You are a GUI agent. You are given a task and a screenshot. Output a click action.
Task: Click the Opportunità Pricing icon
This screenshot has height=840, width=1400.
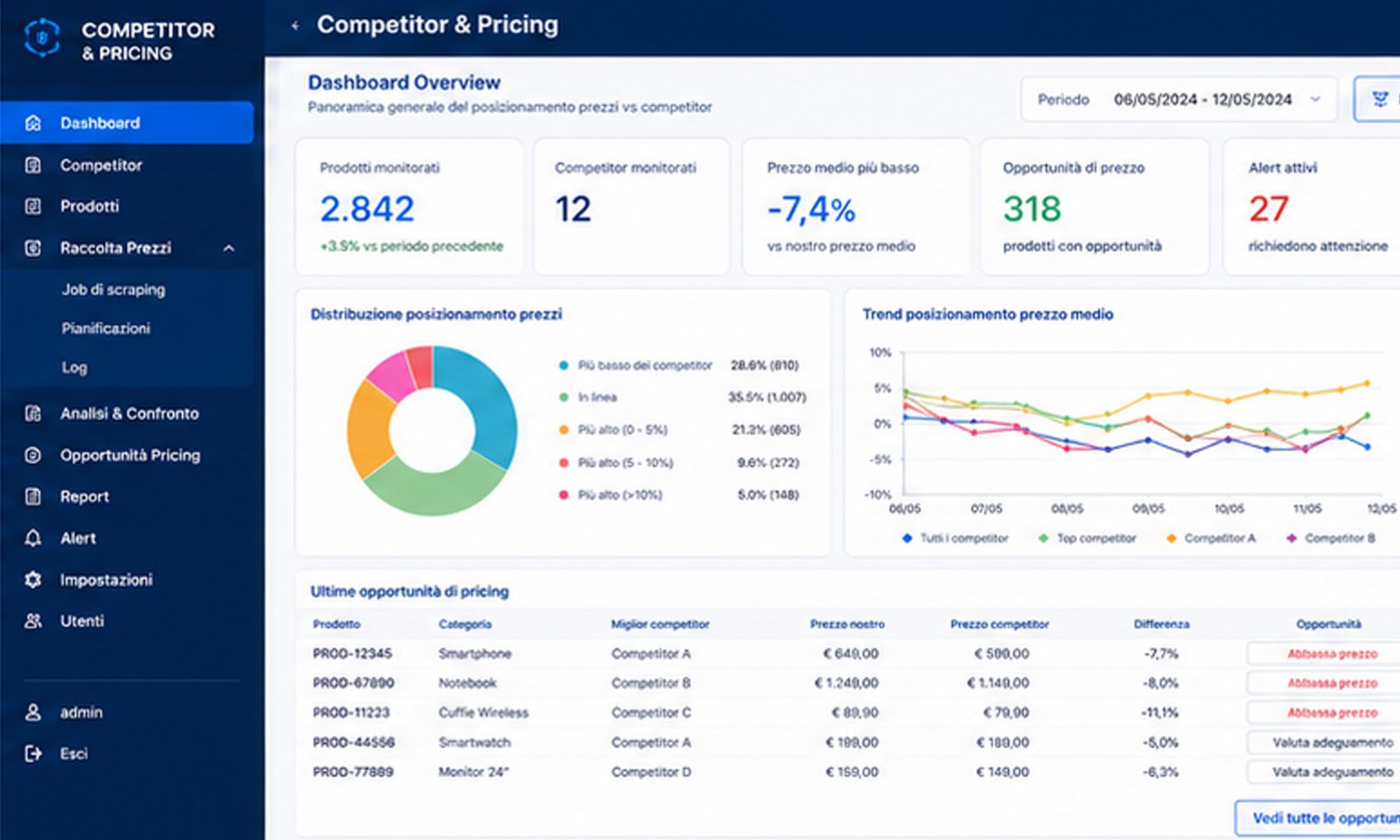coord(33,455)
